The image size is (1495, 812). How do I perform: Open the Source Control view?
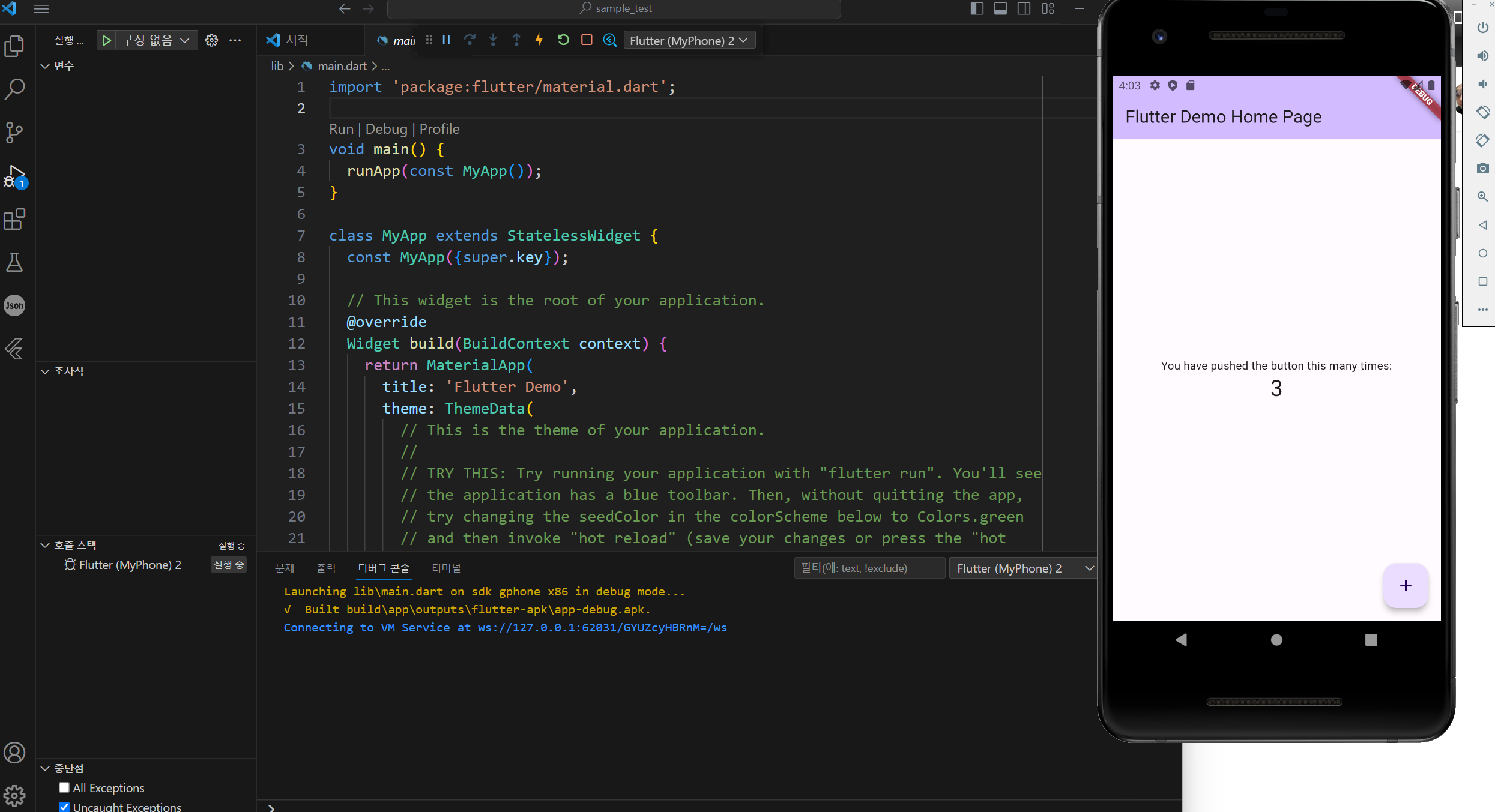[x=14, y=132]
